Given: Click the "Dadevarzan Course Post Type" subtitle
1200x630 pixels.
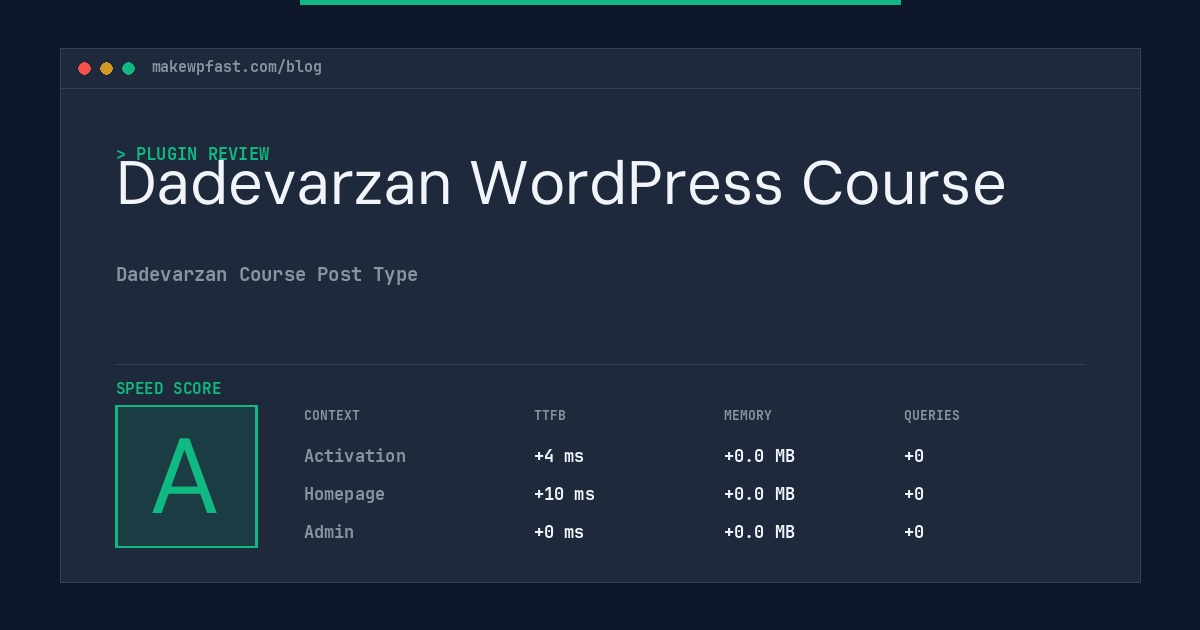Looking at the screenshot, I should (x=267, y=274).
